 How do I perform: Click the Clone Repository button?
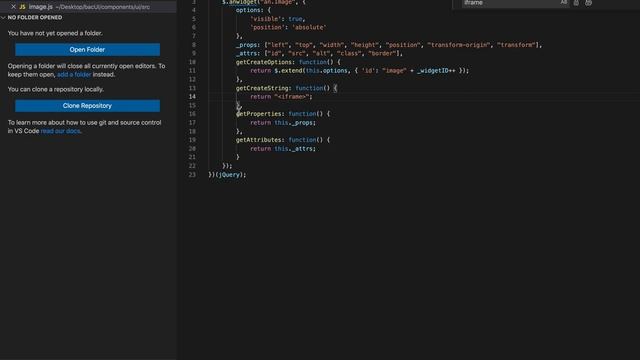point(87,106)
